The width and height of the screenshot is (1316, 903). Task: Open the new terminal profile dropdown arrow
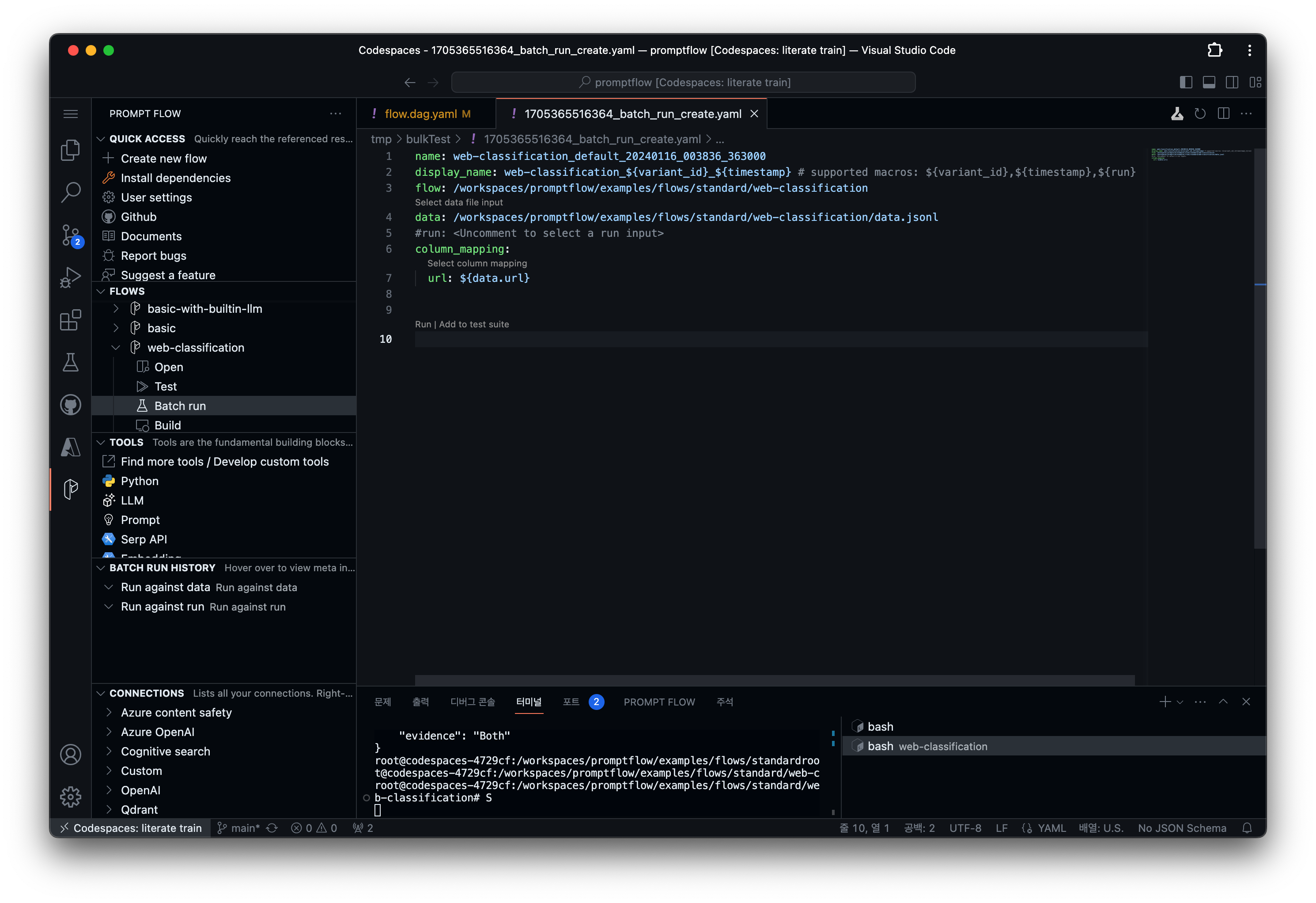click(1180, 702)
